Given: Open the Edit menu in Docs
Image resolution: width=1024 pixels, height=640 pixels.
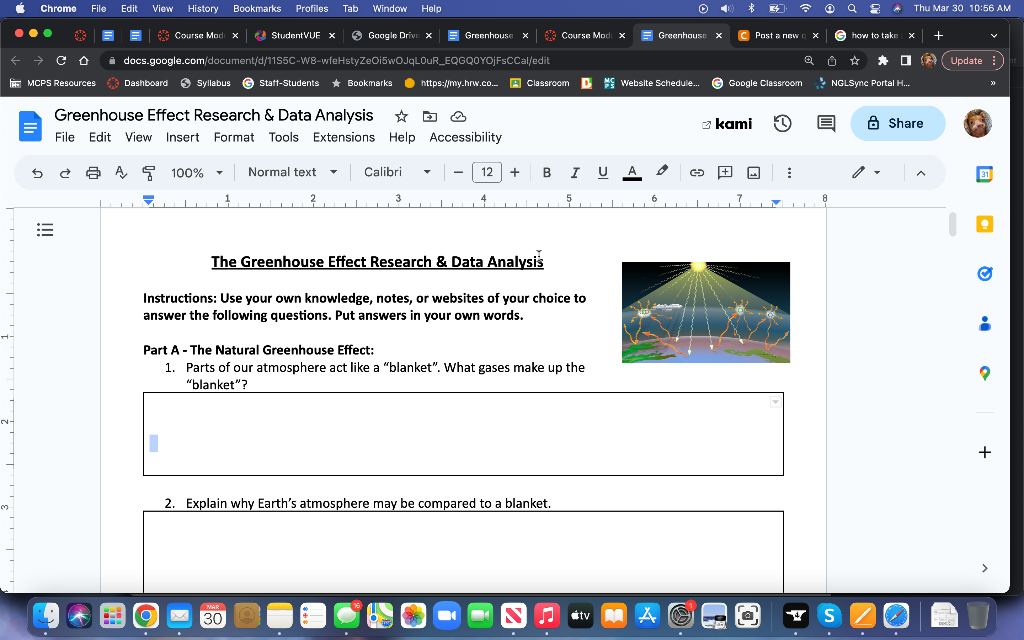Looking at the screenshot, I should tap(100, 137).
